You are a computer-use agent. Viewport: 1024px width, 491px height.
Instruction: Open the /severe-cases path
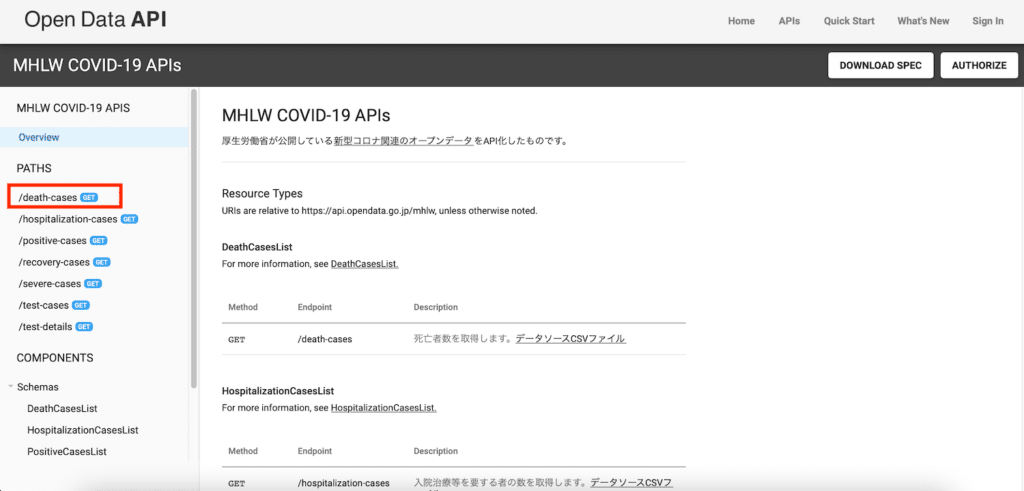click(50, 283)
